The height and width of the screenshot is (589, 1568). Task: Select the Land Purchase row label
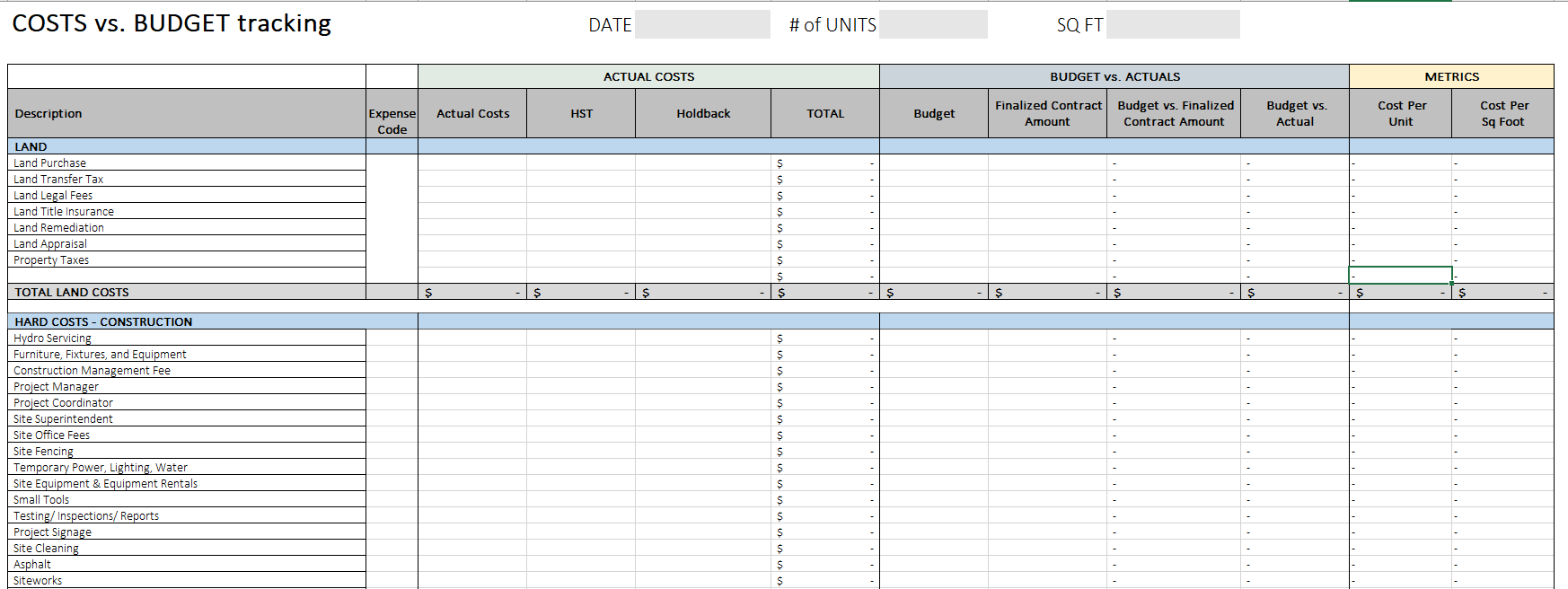pos(50,163)
